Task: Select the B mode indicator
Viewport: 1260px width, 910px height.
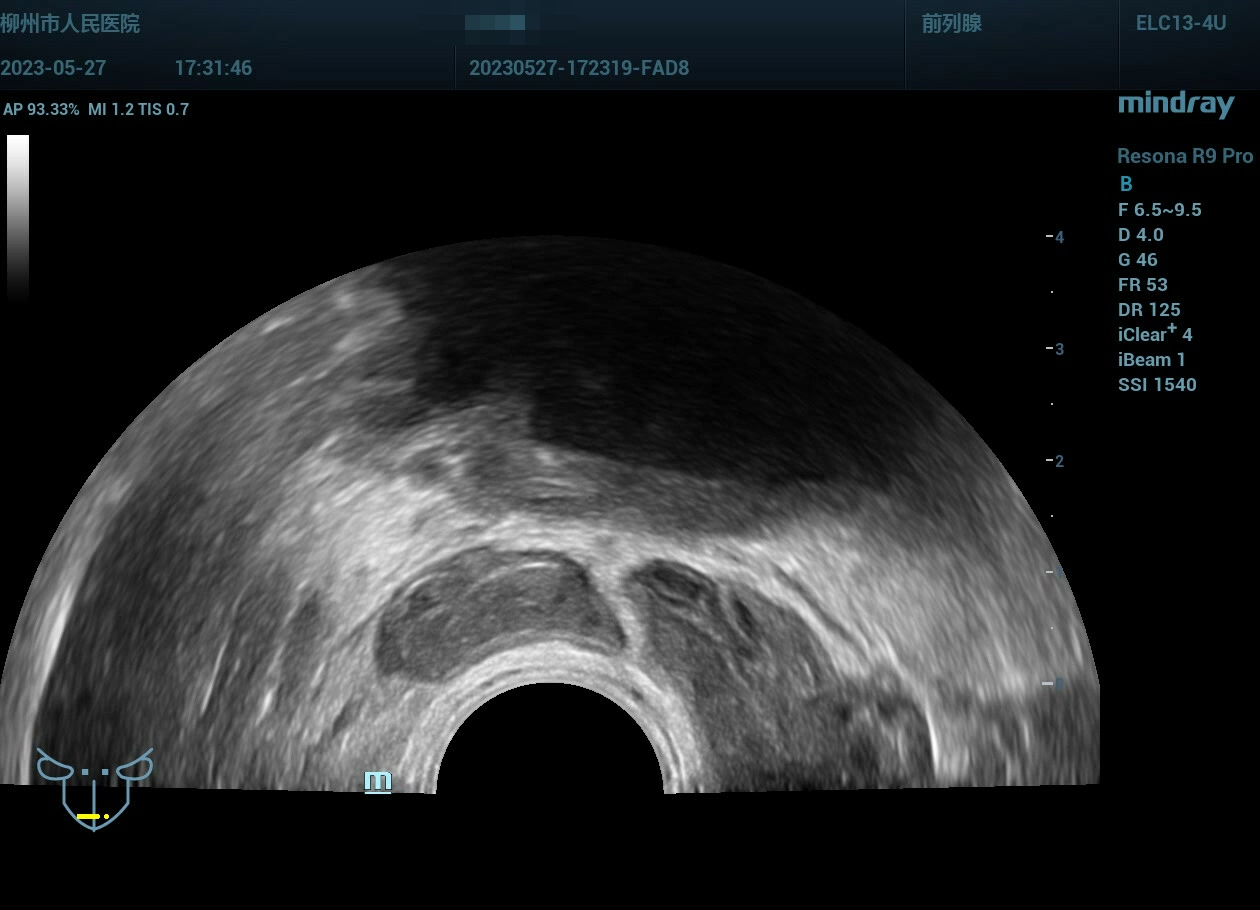Action: (1126, 184)
